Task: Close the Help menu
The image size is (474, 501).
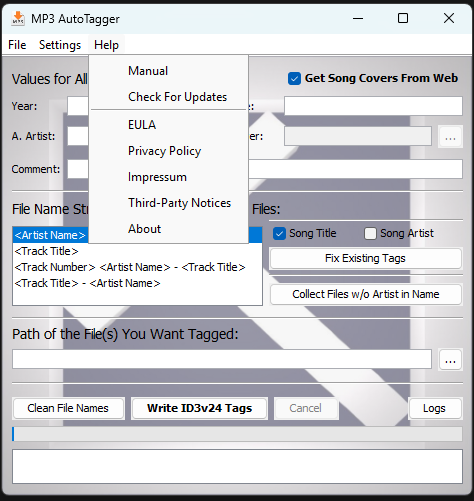Action: click(106, 45)
